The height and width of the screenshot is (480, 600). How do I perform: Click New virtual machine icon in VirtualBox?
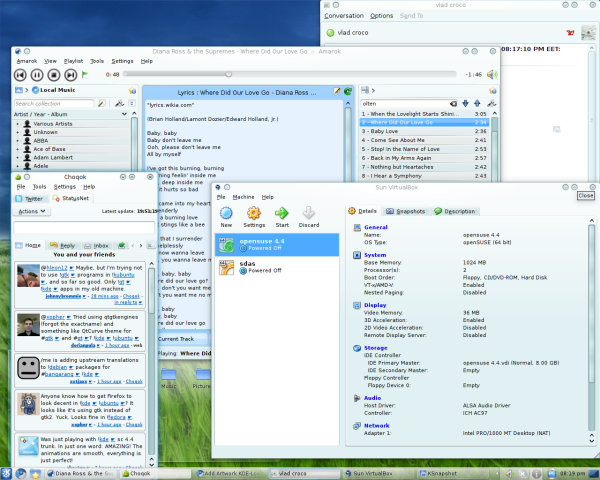(226, 217)
